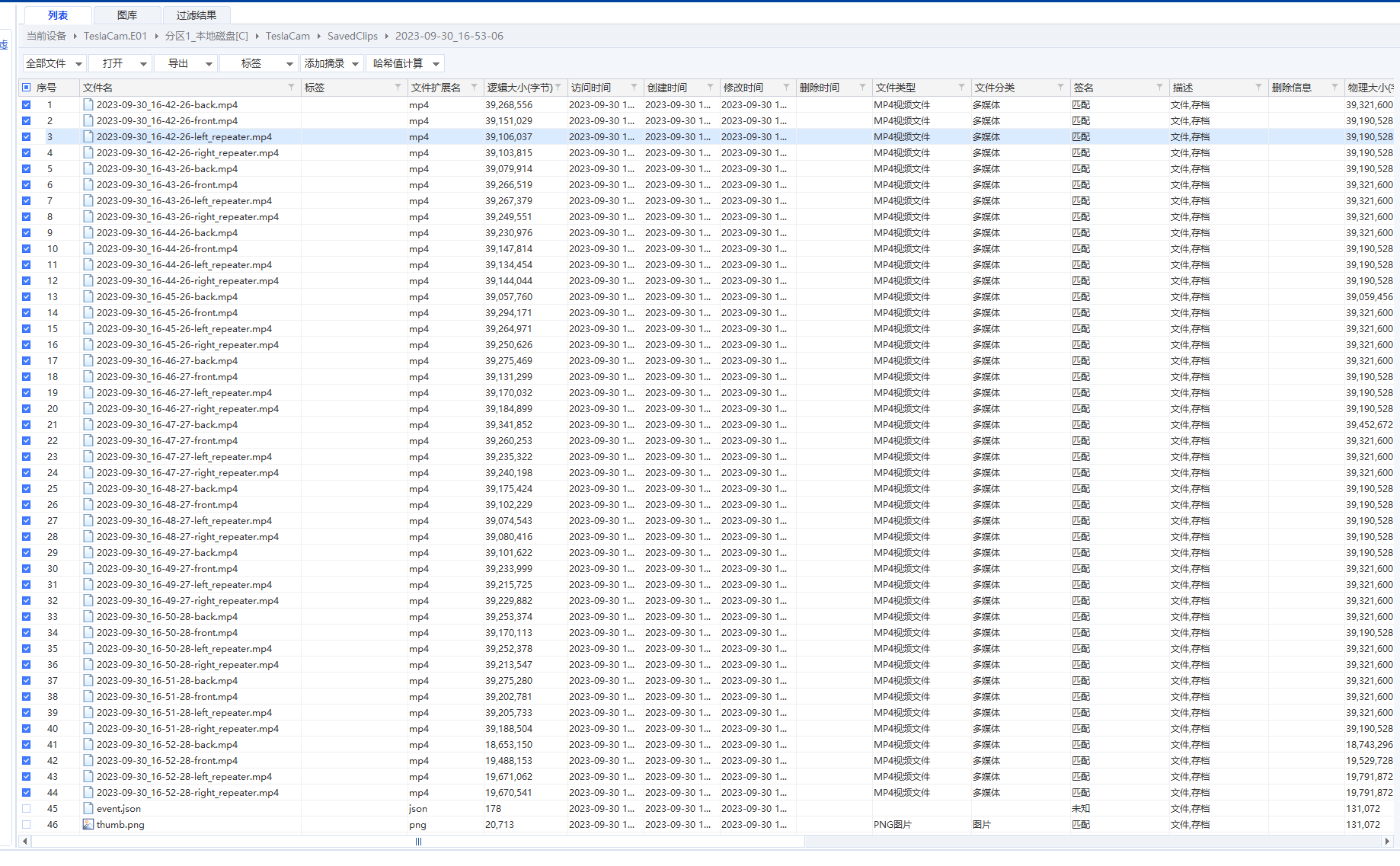Click the filter icon in 文件类型 column
Viewport: 1400px width, 866px height.
(x=962, y=88)
